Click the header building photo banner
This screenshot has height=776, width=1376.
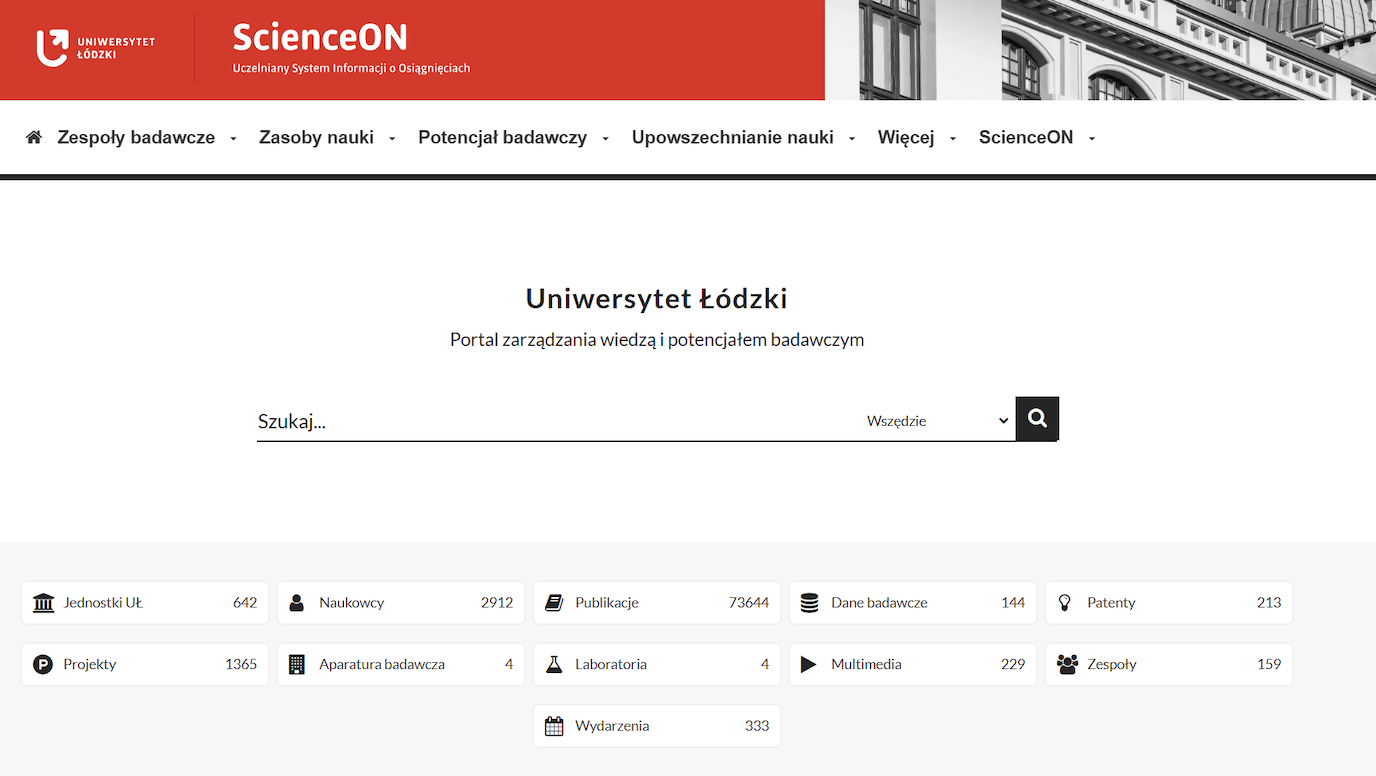pyautogui.click(x=1100, y=50)
